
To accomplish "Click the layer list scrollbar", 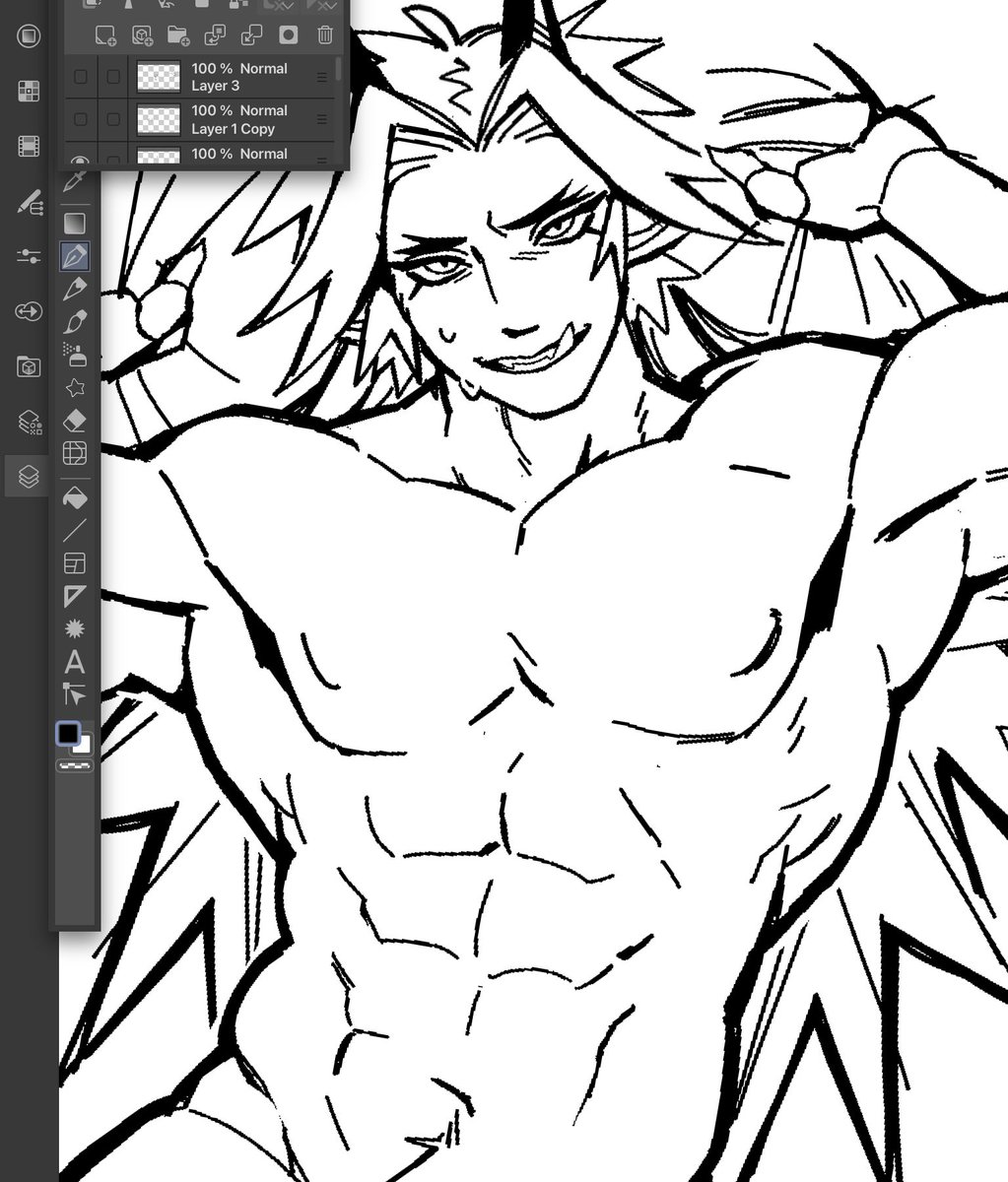I will [340, 69].
